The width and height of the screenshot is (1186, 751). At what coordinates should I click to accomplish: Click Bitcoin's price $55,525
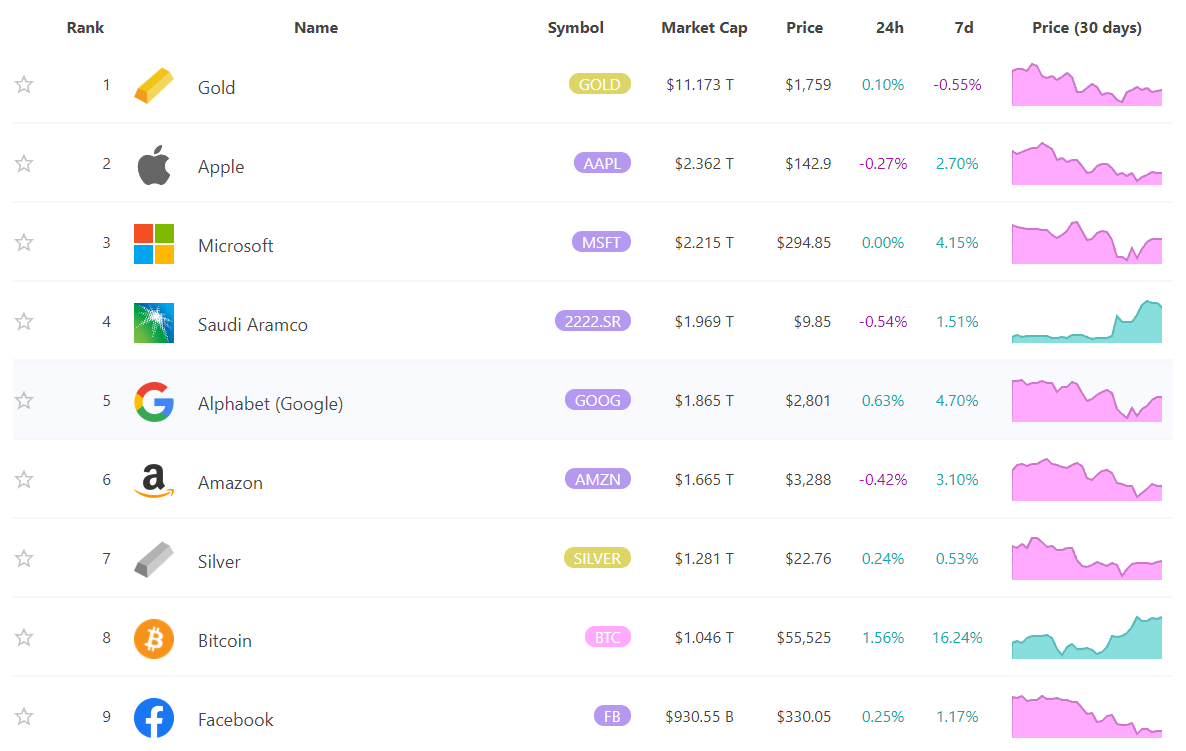click(803, 638)
